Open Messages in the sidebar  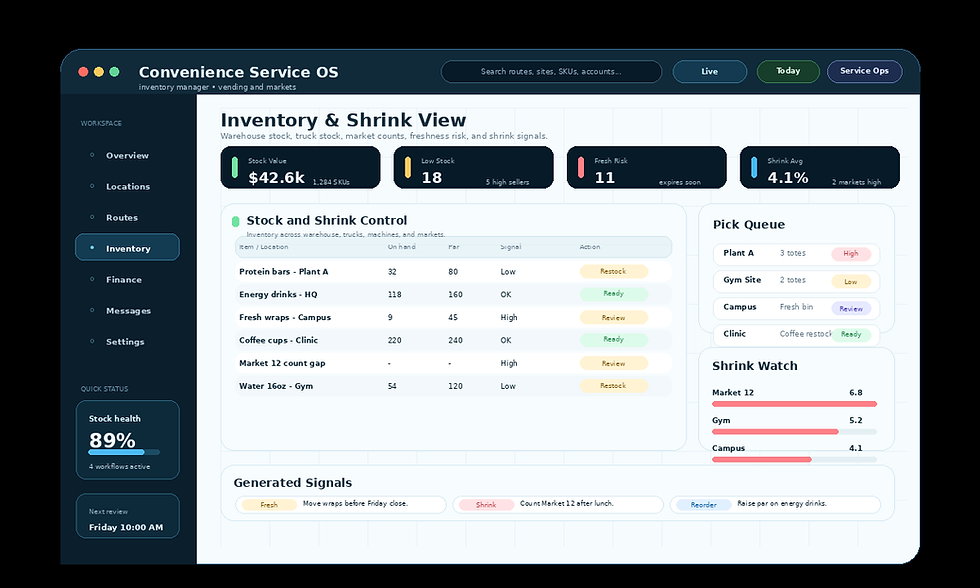click(127, 311)
